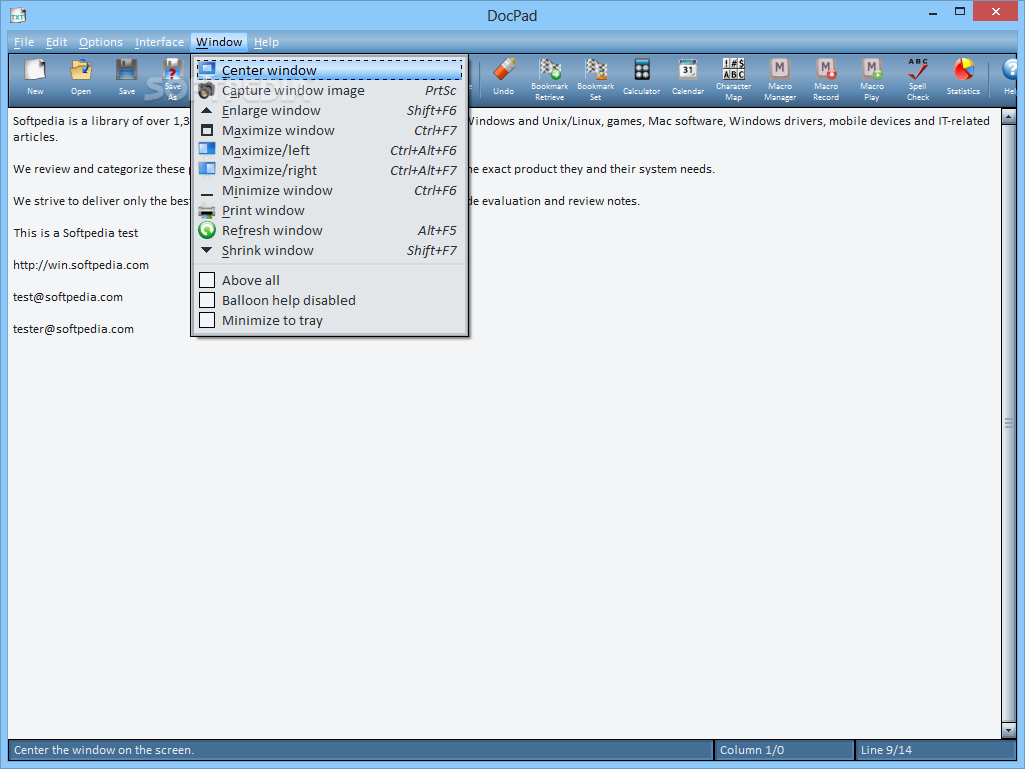The width and height of the screenshot is (1025, 769).
Task: Select Minimize window menu entry
Action: [x=330, y=190]
